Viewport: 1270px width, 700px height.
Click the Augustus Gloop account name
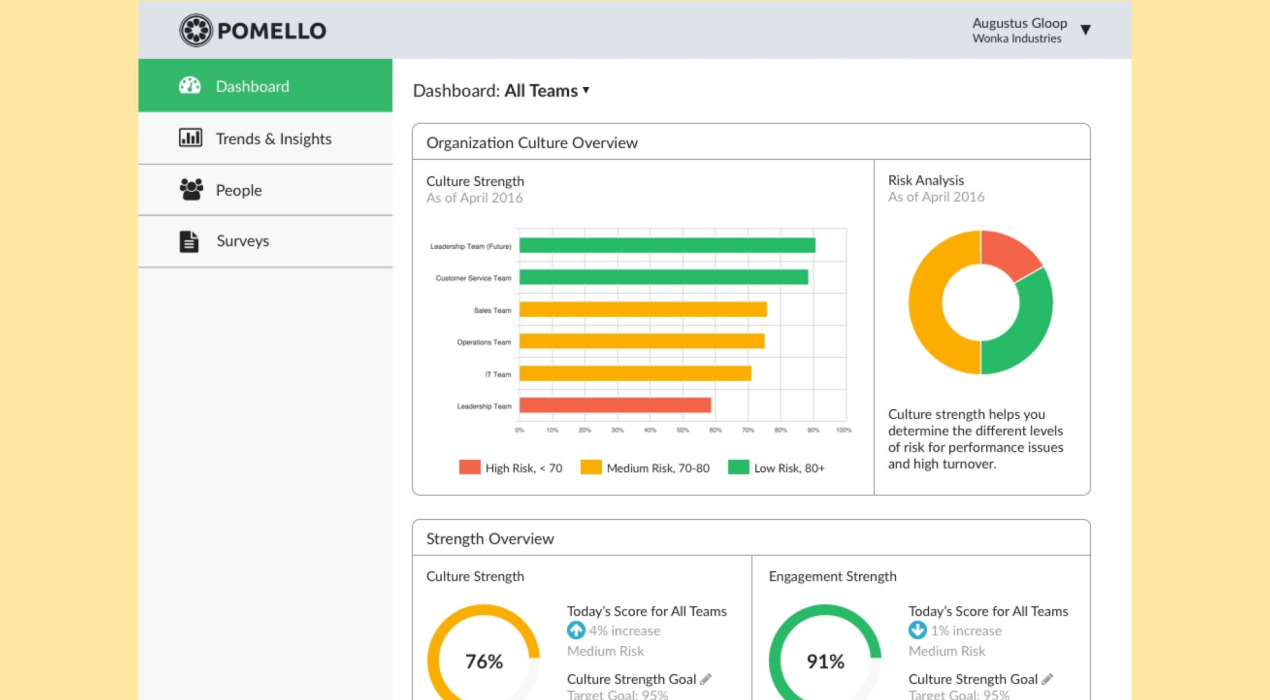(x=1019, y=23)
